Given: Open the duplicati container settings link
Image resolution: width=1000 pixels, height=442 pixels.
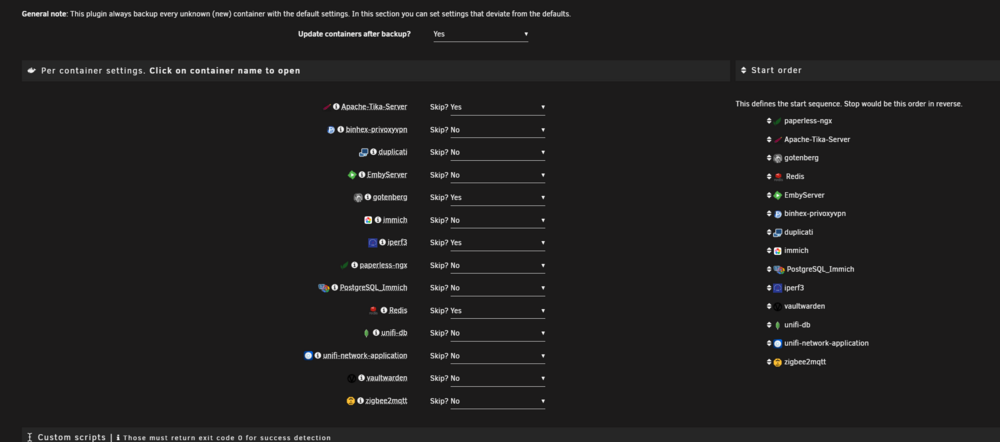Looking at the screenshot, I should pos(393,152).
